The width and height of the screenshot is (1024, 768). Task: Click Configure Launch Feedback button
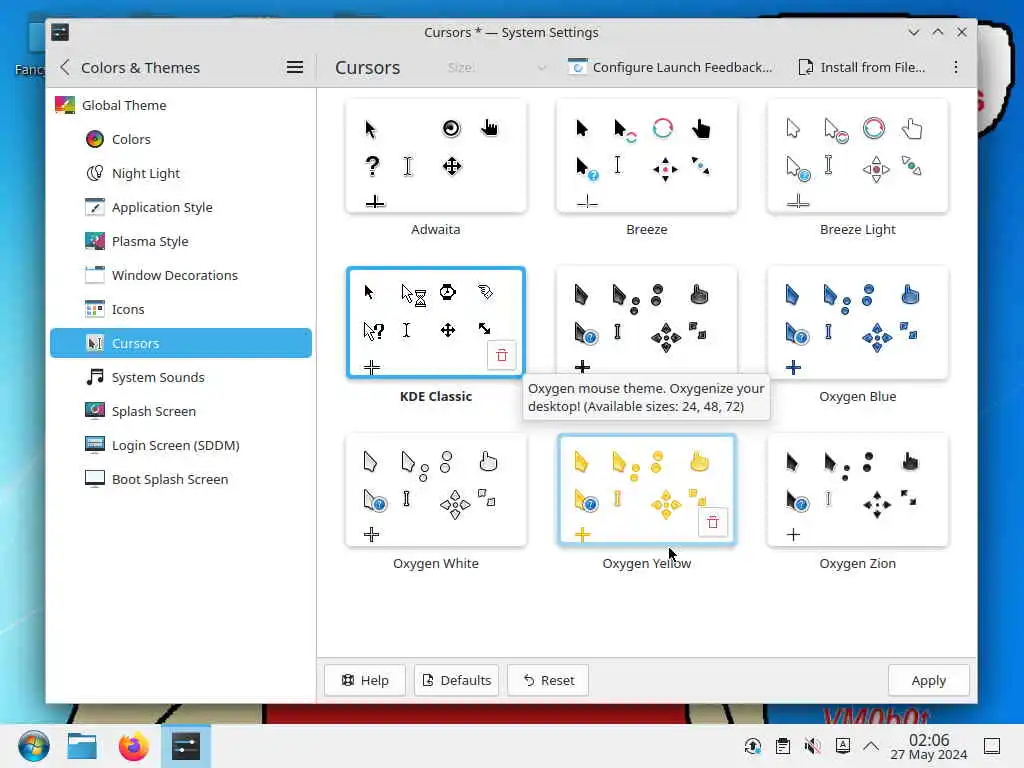click(x=670, y=67)
